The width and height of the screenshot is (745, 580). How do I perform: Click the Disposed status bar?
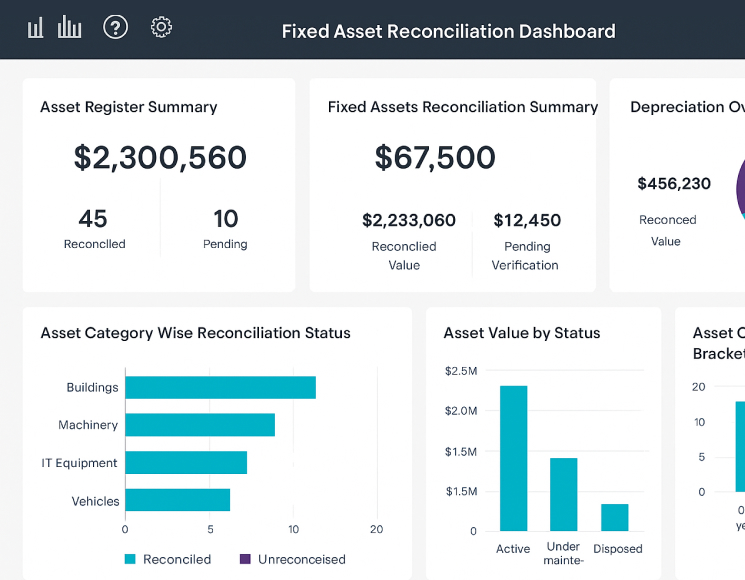tap(615, 517)
